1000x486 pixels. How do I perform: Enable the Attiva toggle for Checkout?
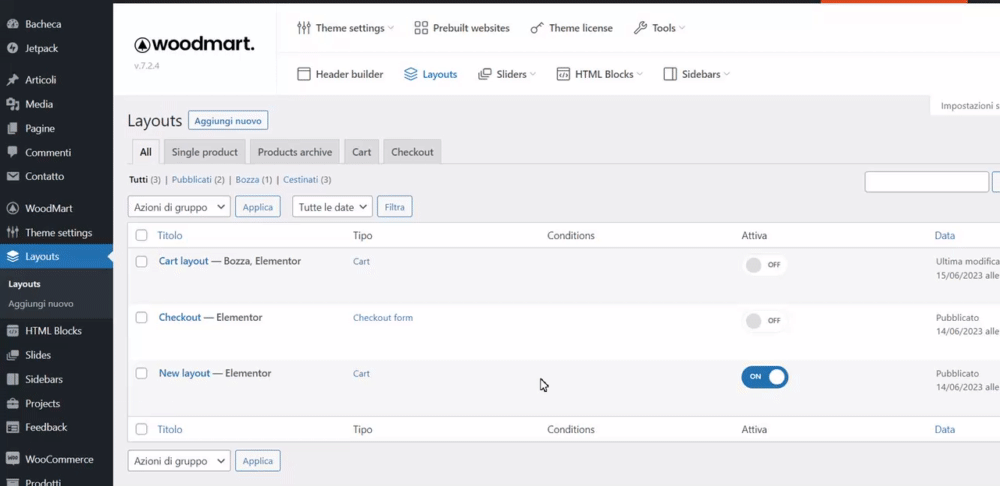[x=764, y=321]
